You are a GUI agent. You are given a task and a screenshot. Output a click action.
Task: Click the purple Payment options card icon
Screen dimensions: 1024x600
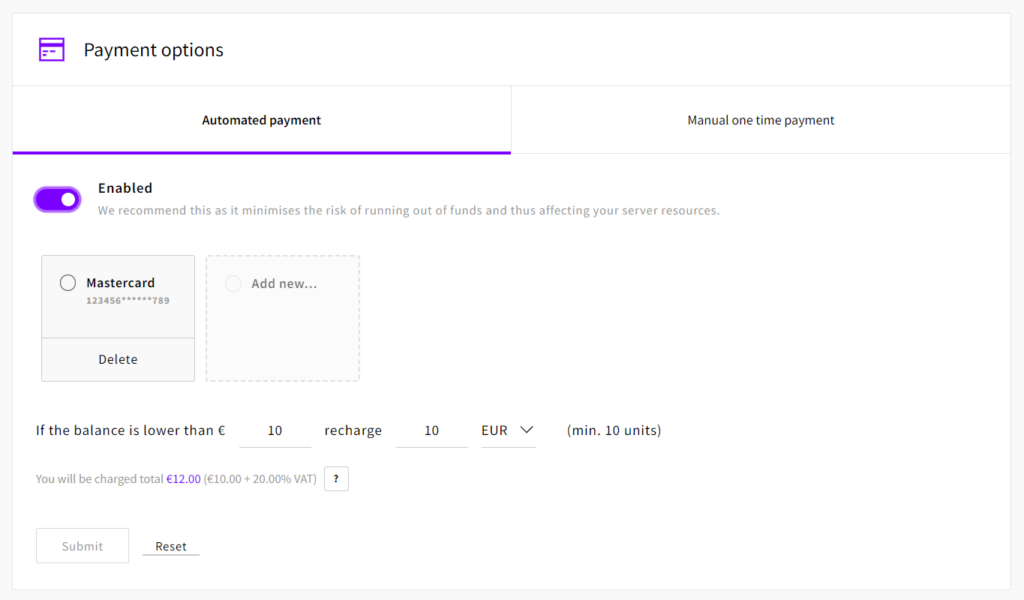point(51,50)
